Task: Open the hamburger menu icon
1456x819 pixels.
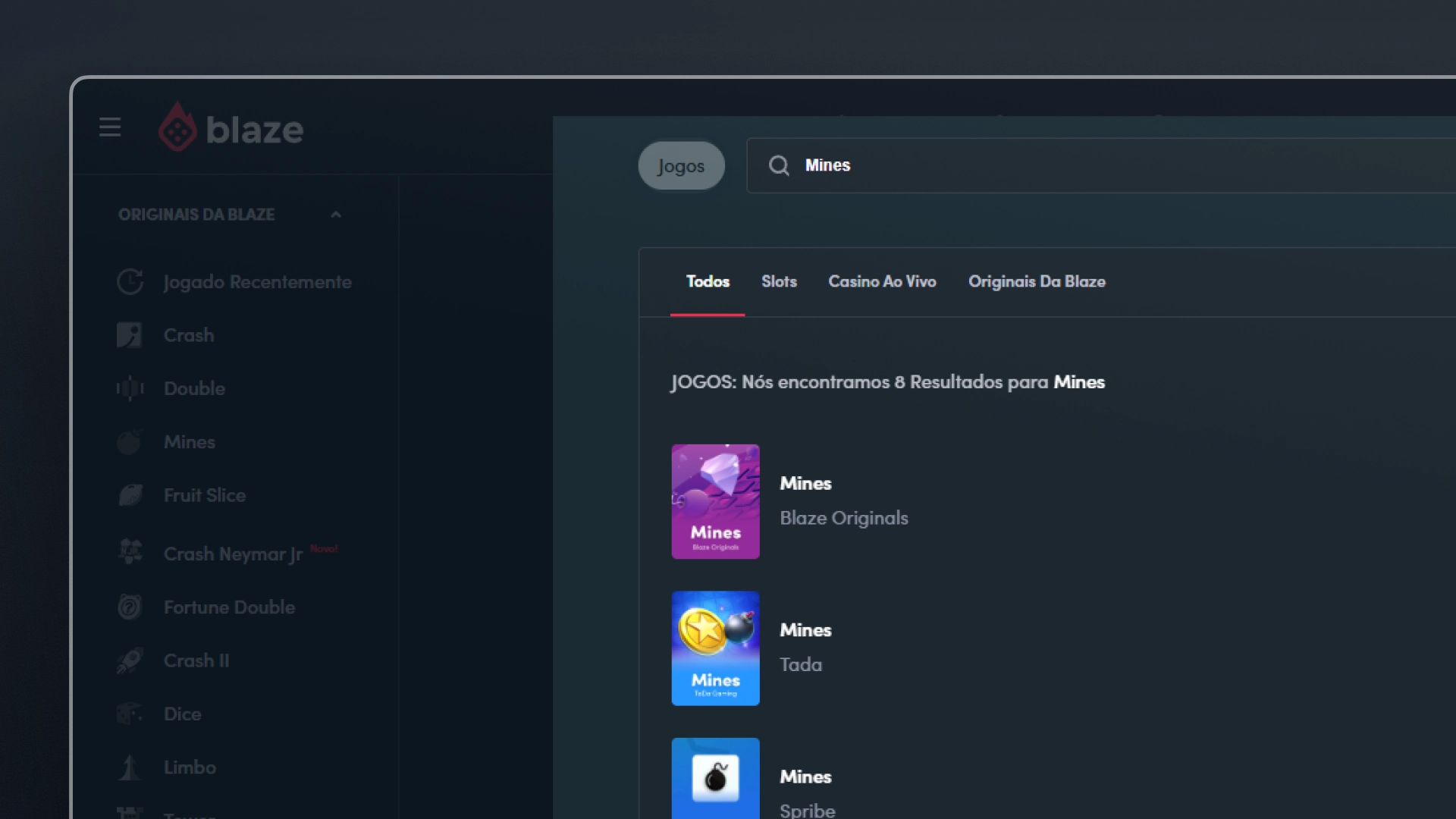Action: click(x=110, y=127)
